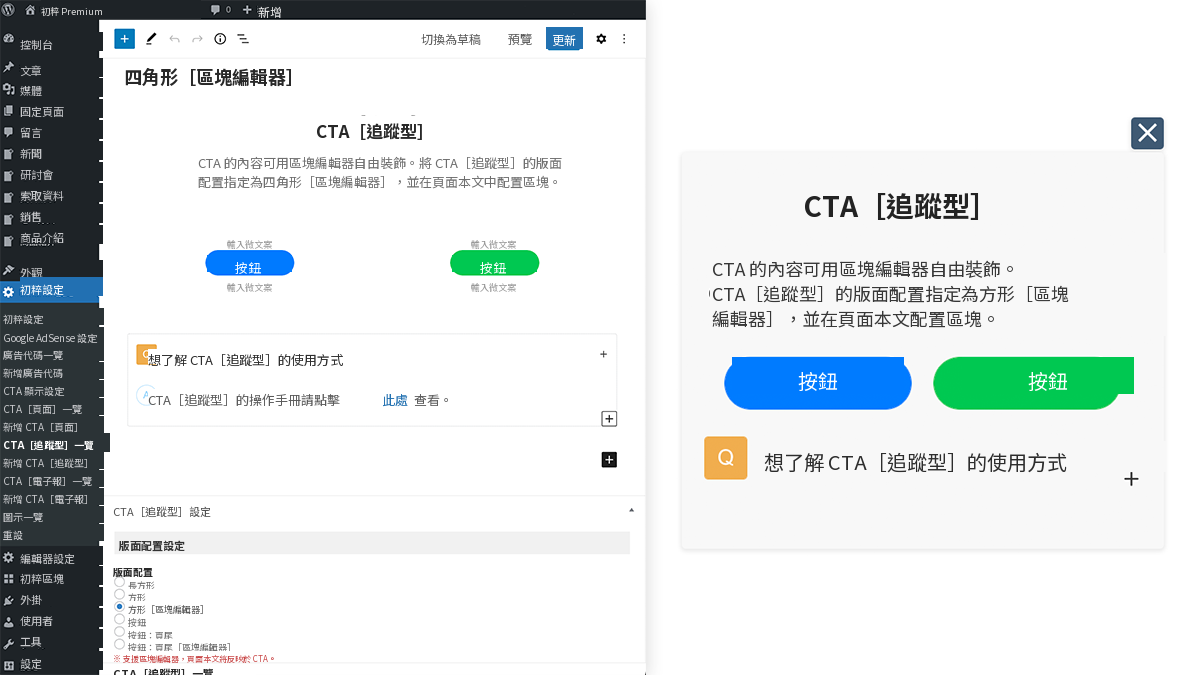Click the 工具 tools wrench icon
The image size is (1200, 675).
tap(8, 642)
